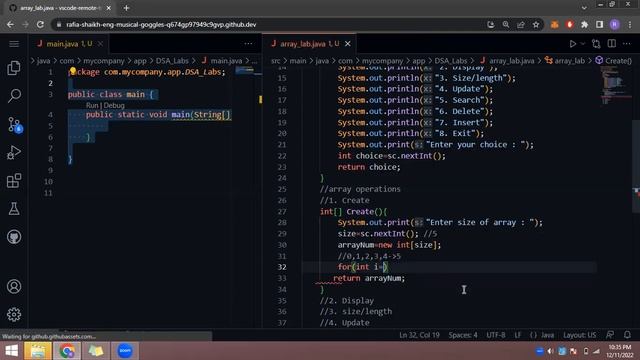
Task: Click Layout: US status item
Action: [x=580, y=335]
